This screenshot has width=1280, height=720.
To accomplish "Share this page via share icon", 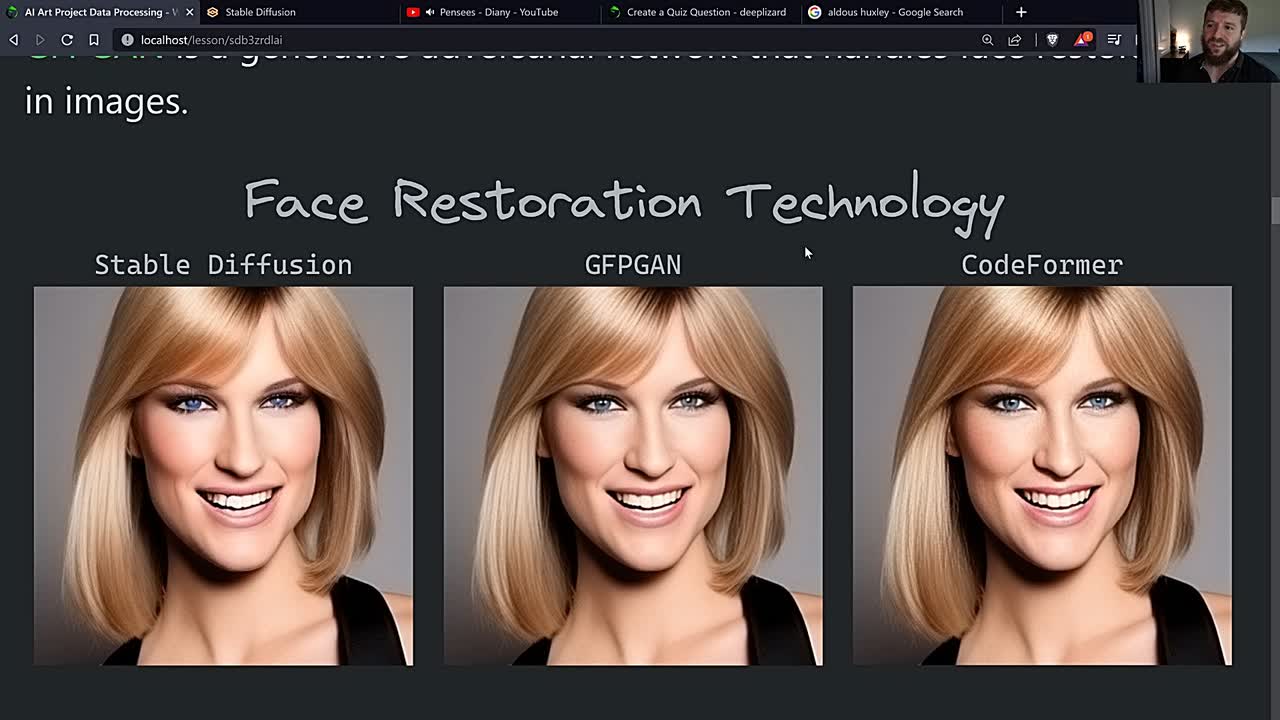I will tap(1015, 40).
